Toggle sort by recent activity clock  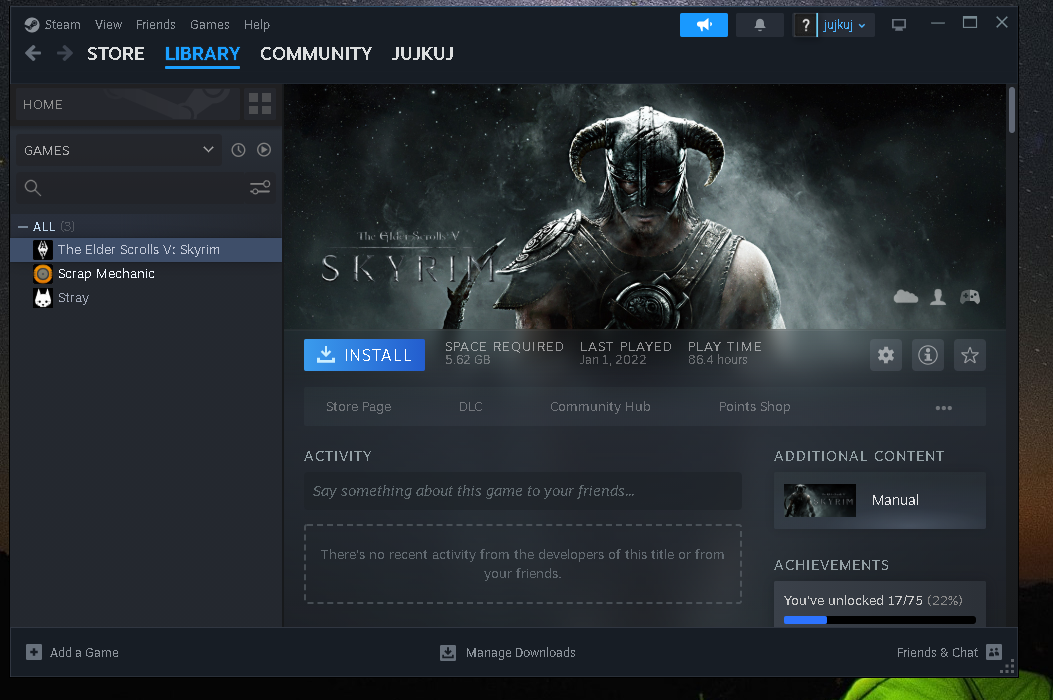(x=238, y=150)
